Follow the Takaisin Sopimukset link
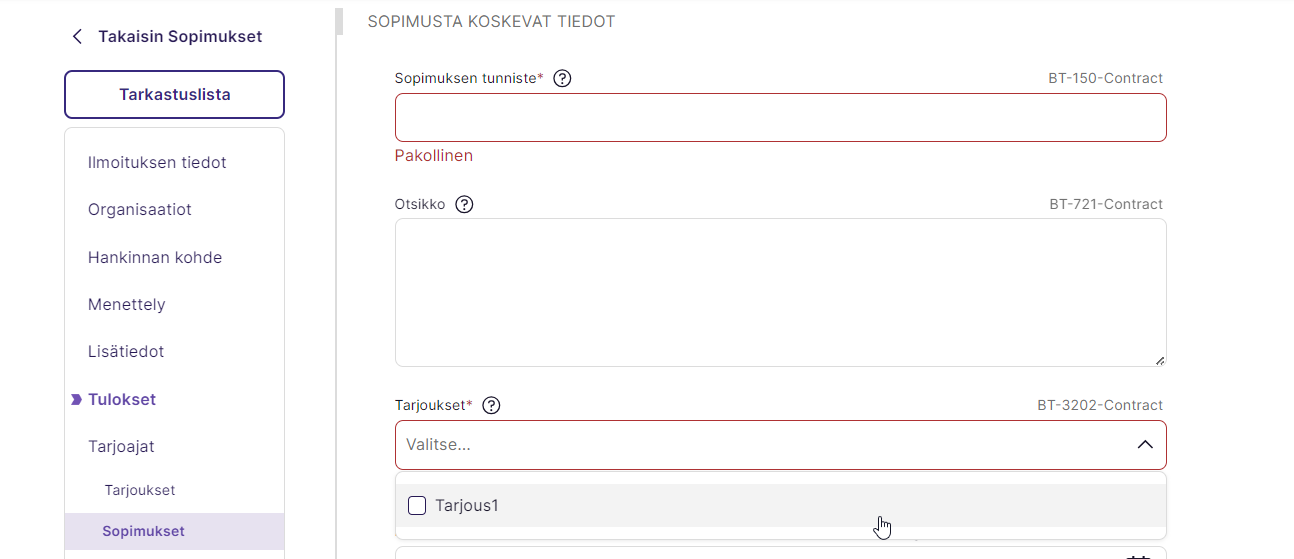This screenshot has height=559, width=1294. pyautogui.click(x=180, y=37)
